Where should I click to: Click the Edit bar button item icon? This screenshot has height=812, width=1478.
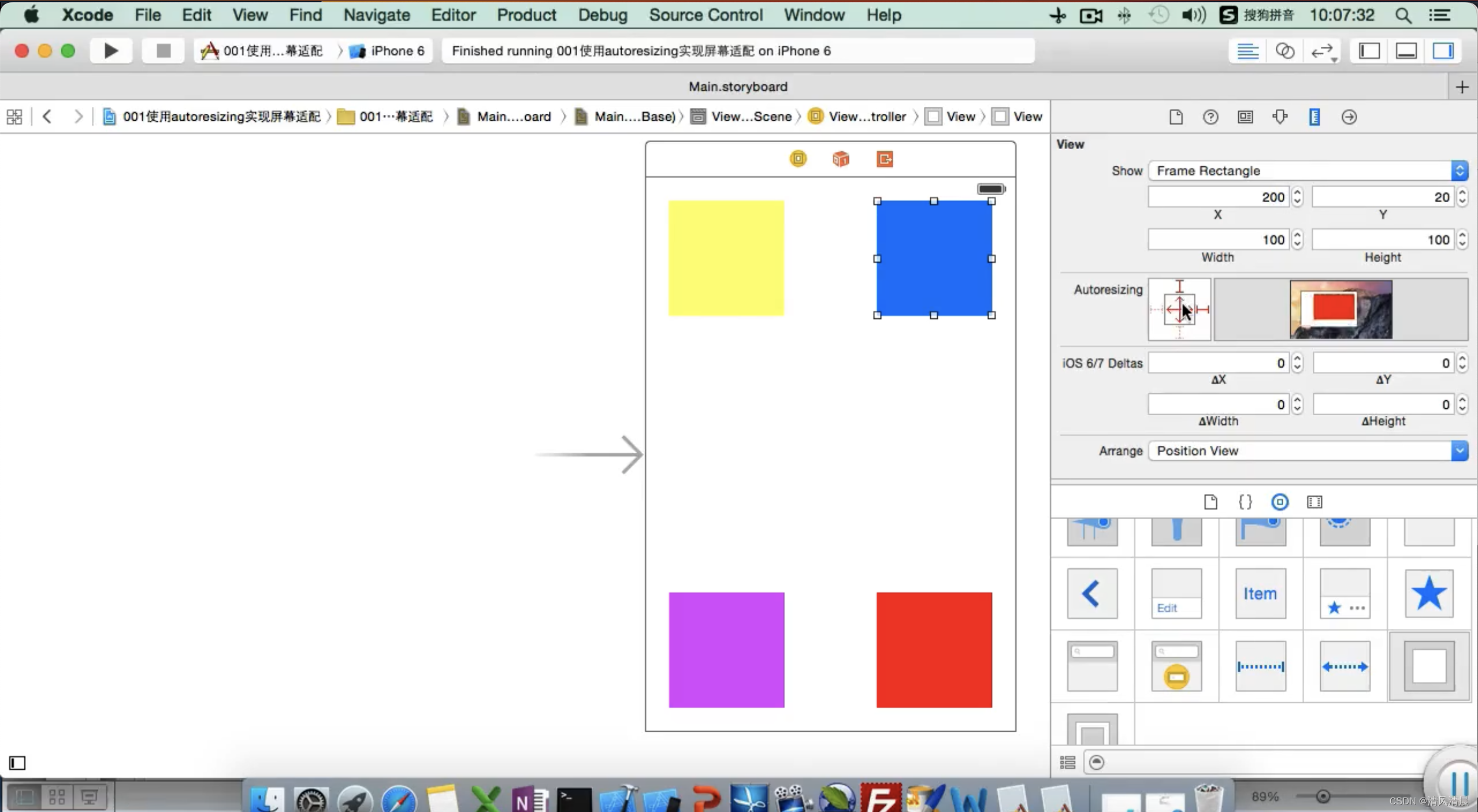click(x=1176, y=593)
